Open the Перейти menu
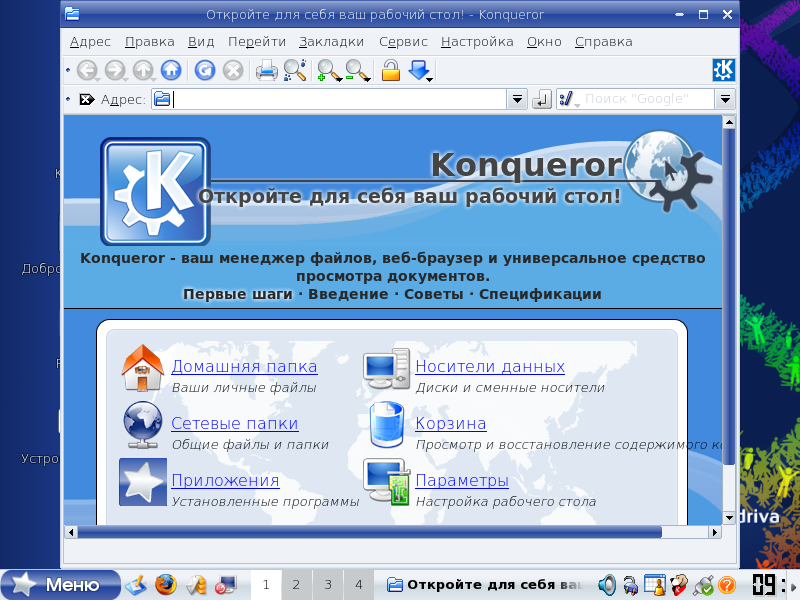The image size is (800, 601). click(257, 42)
